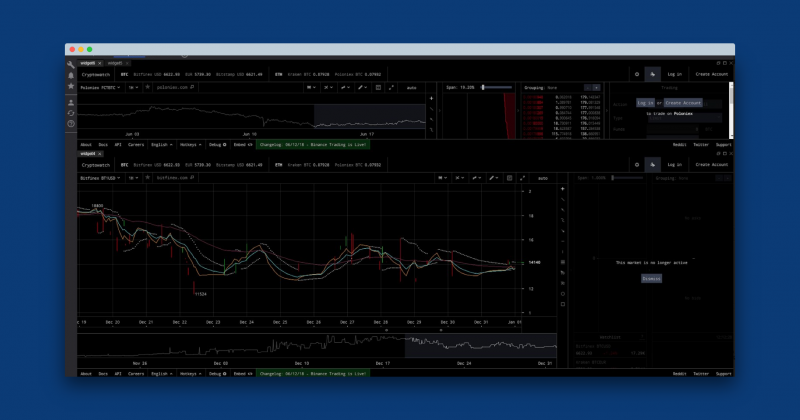Decrease order book grouping with minus button
Viewport: 800px width, 420px height.
587,88
